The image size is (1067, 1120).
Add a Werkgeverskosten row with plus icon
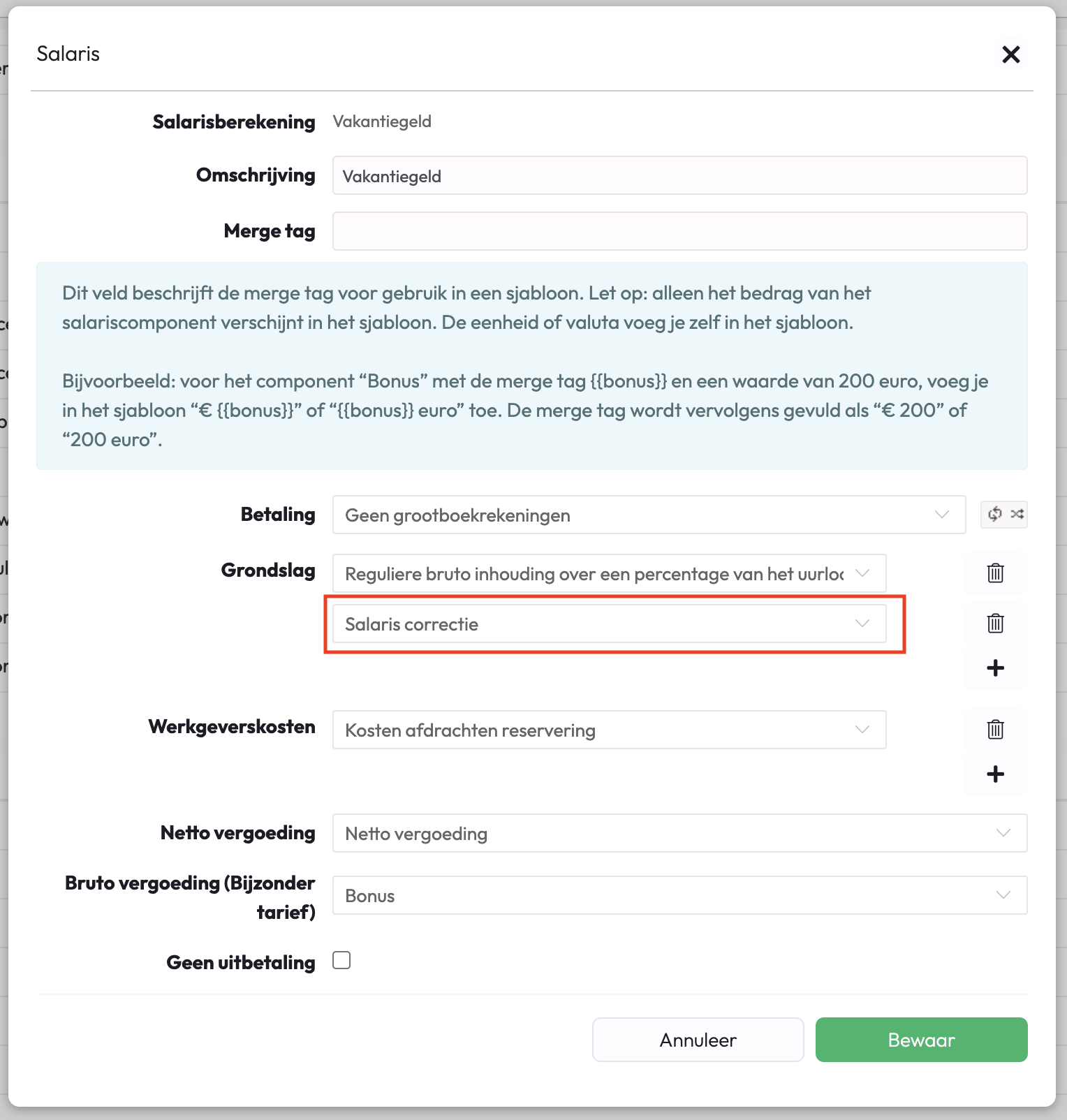tap(995, 774)
